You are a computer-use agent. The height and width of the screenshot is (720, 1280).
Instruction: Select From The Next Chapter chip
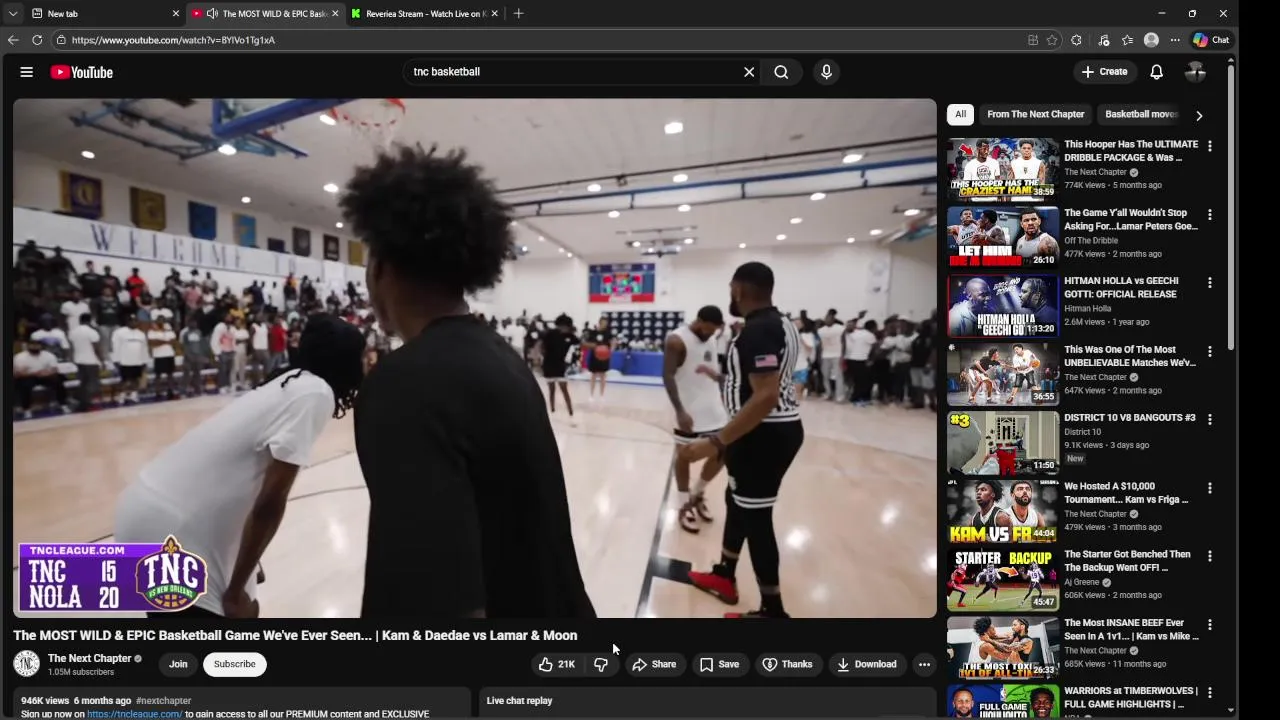click(x=1035, y=114)
